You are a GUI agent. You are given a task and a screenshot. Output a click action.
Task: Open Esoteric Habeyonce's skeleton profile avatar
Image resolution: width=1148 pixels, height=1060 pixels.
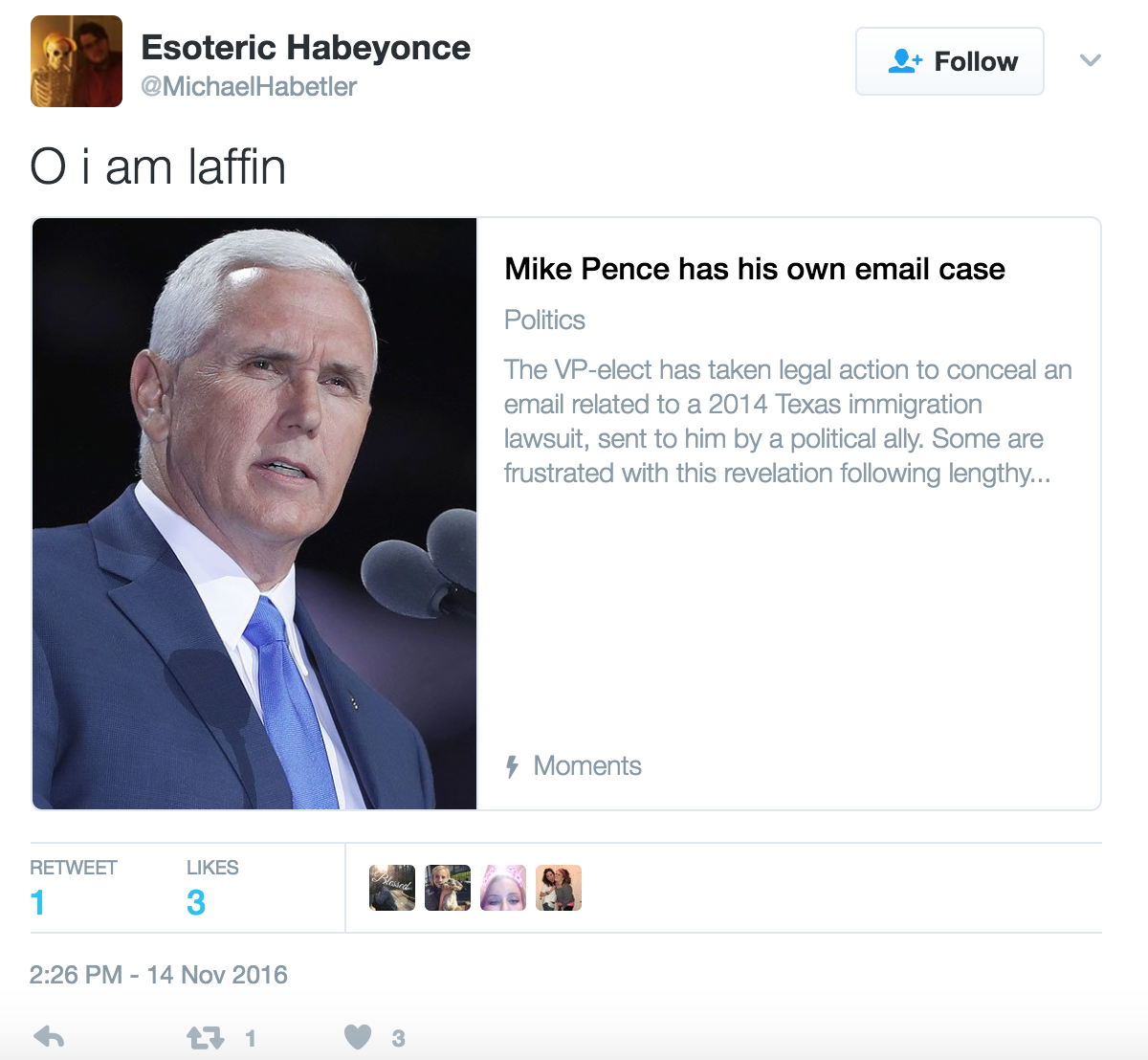pyautogui.click(x=76, y=60)
